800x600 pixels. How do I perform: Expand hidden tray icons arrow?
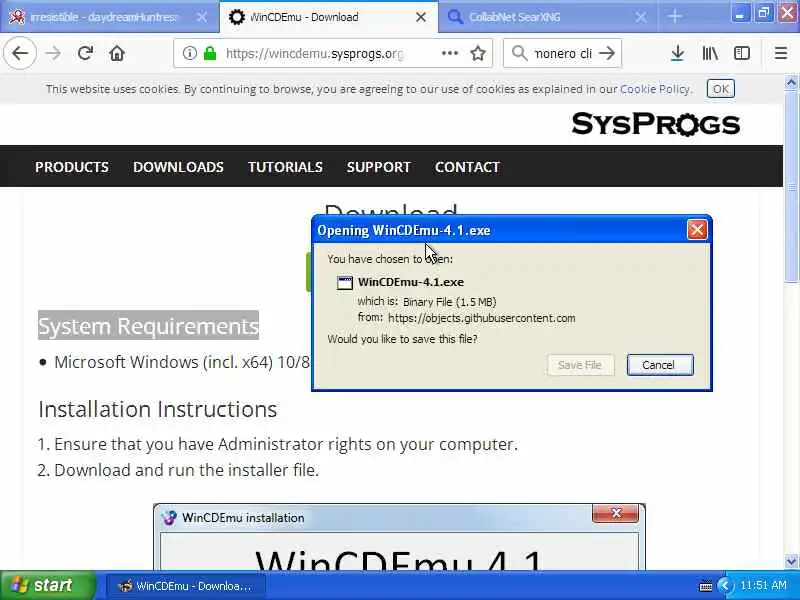(725, 585)
